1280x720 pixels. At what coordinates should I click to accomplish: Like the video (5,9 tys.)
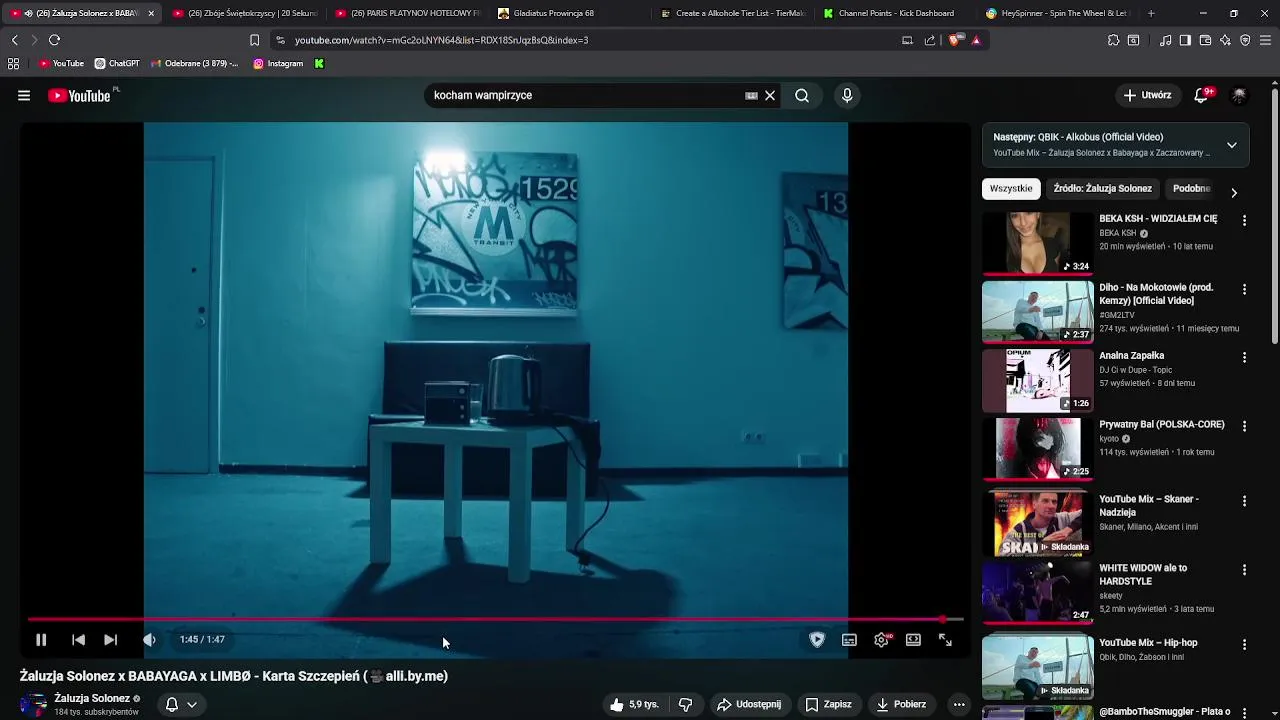(x=634, y=705)
